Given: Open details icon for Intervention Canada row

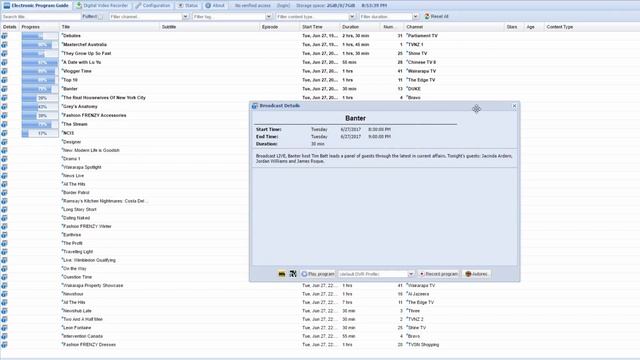Looking at the screenshot, I should [x=4, y=336].
